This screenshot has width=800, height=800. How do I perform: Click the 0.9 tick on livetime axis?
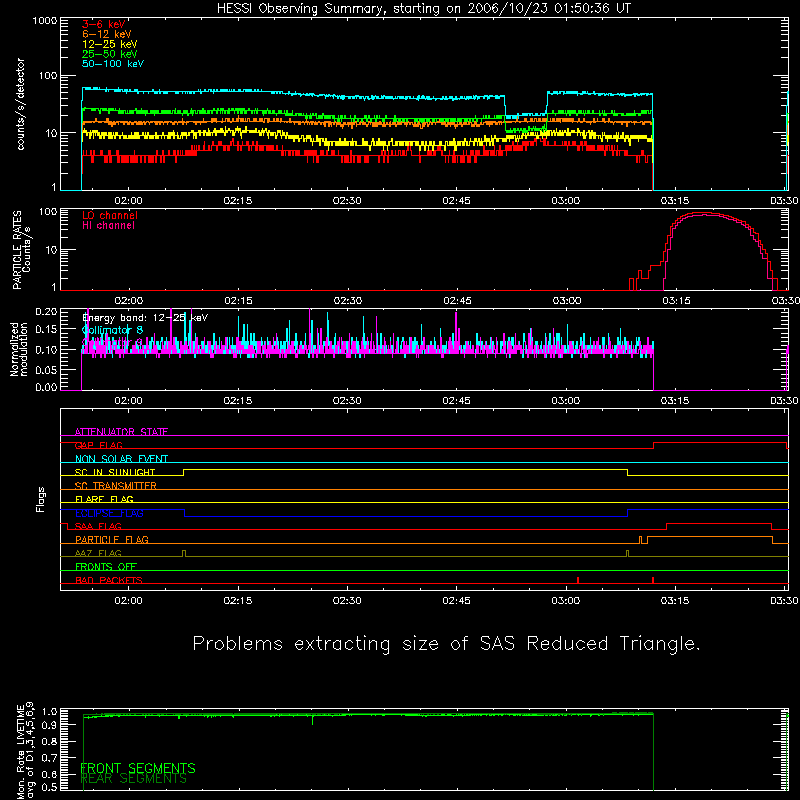point(50,725)
